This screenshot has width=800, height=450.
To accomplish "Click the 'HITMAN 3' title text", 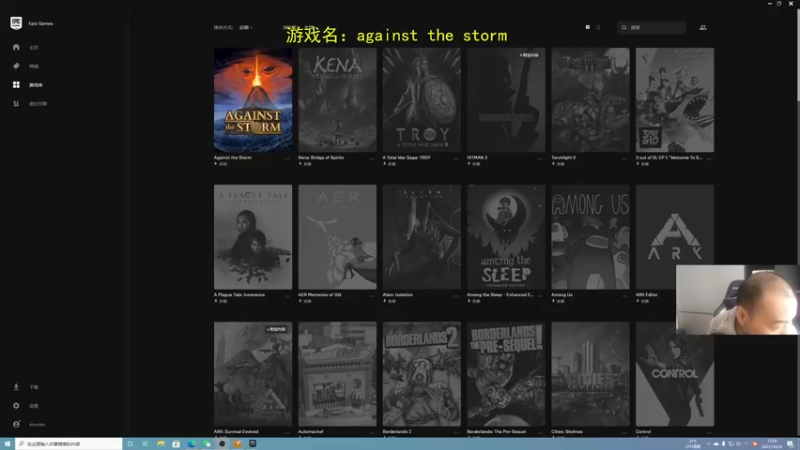I will click(477, 158).
